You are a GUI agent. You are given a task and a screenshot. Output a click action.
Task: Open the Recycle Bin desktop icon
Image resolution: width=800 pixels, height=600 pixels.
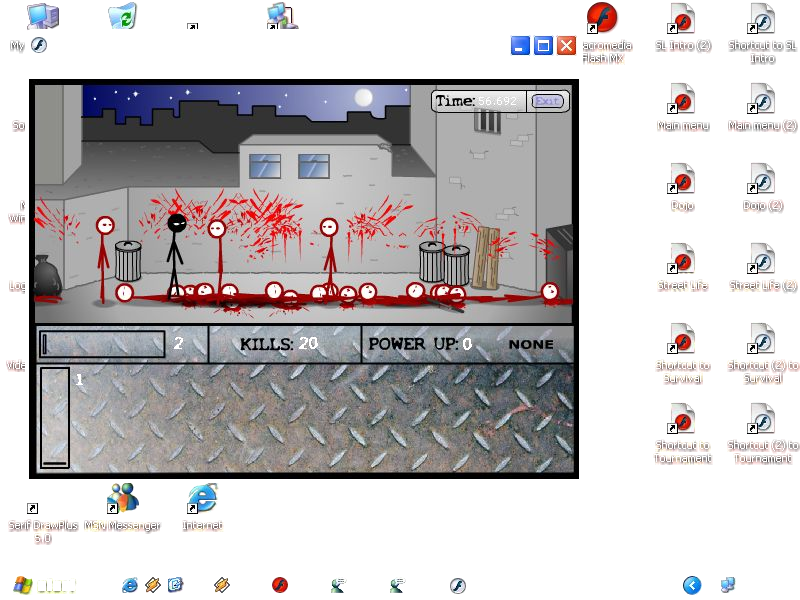[x=122, y=16]
